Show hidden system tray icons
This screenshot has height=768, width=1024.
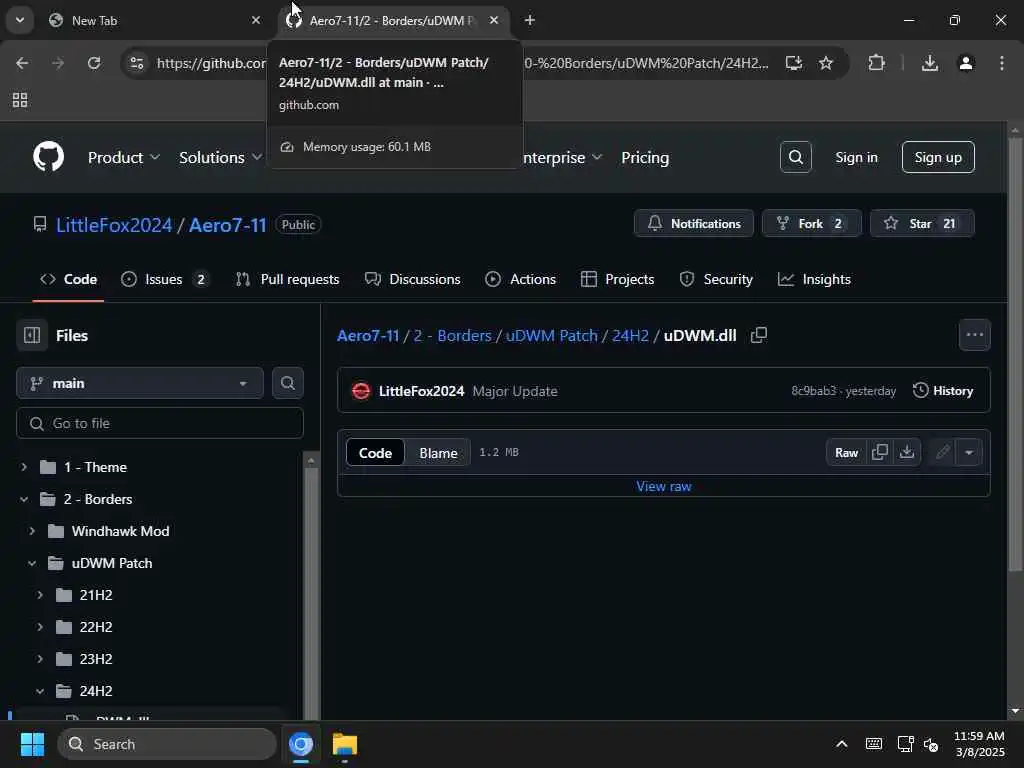point(842,744)
